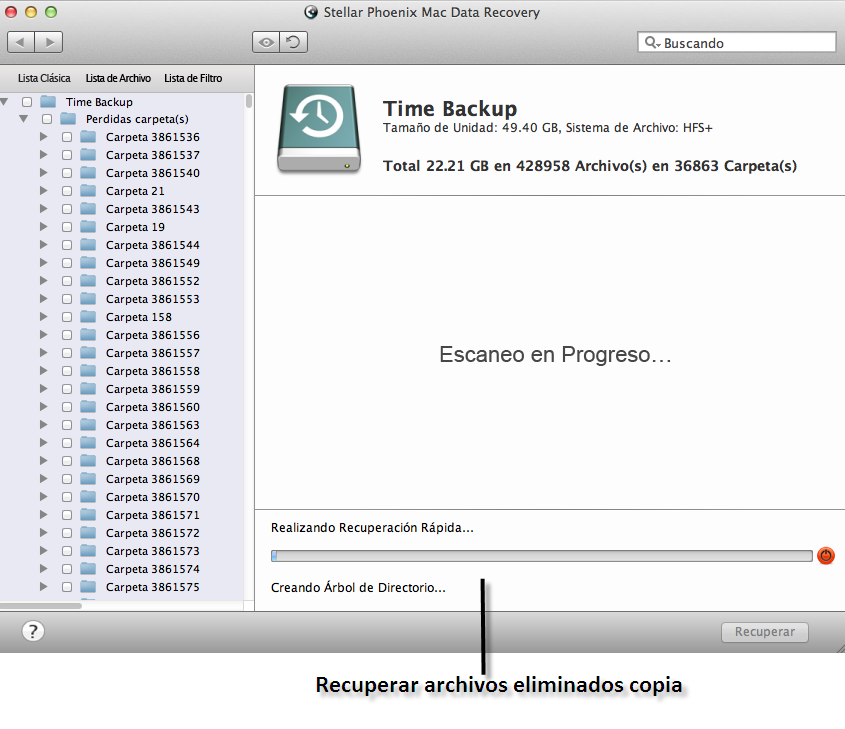Click the Escaneo en Progreso… message
The height and width of the screenshot is (729, 845).
[x=555, y=355]
